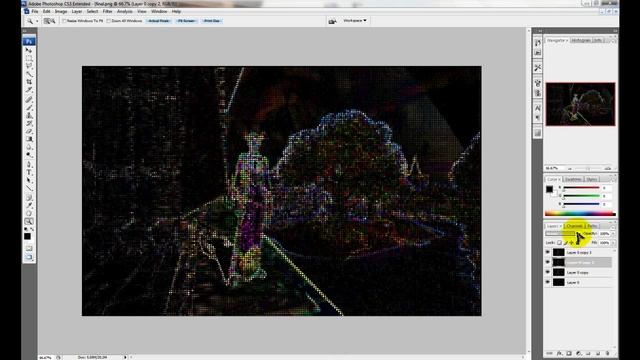
Task: Click the new adjustment layer icon
Action: [579, 353]
